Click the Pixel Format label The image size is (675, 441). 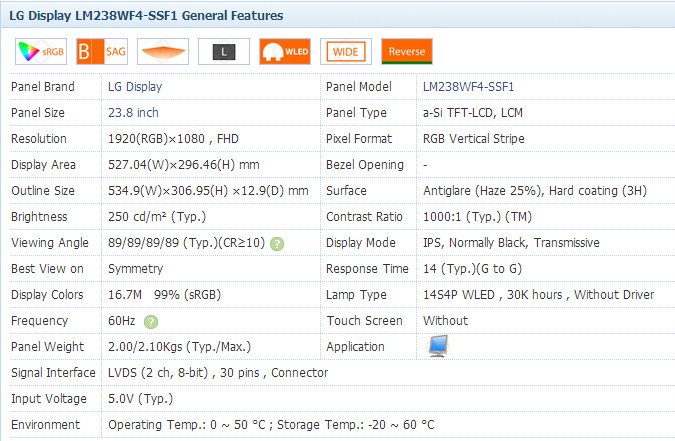click(x=359, y=139)
